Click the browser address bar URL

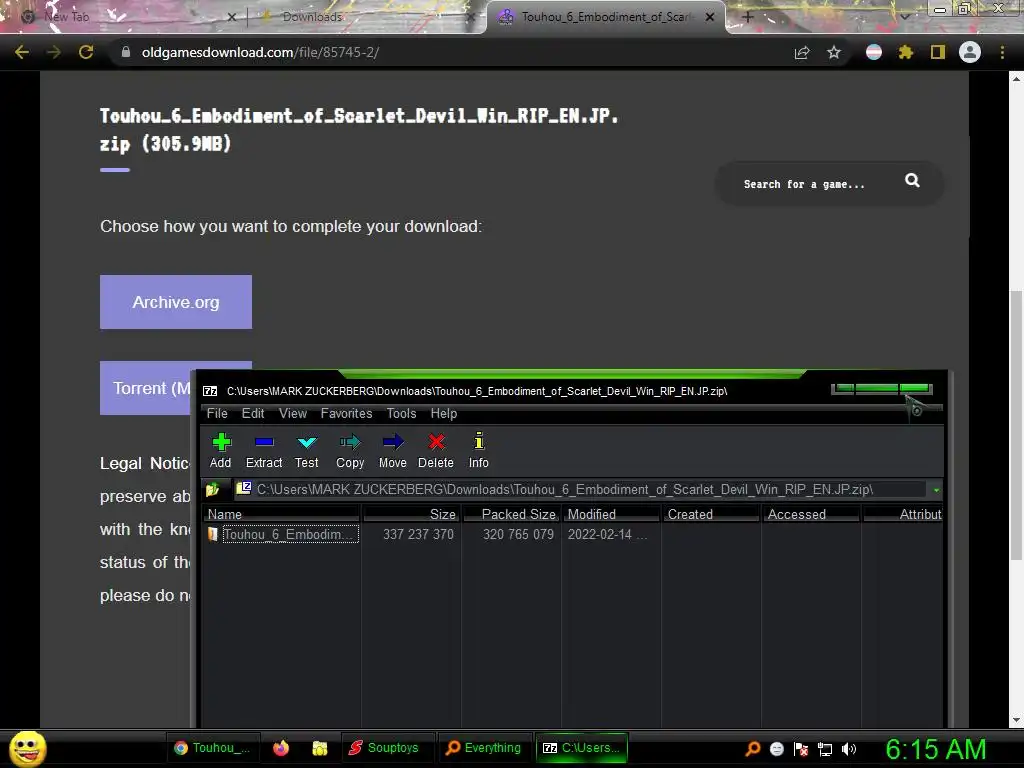pyautogui.click(x=261, y=52)
